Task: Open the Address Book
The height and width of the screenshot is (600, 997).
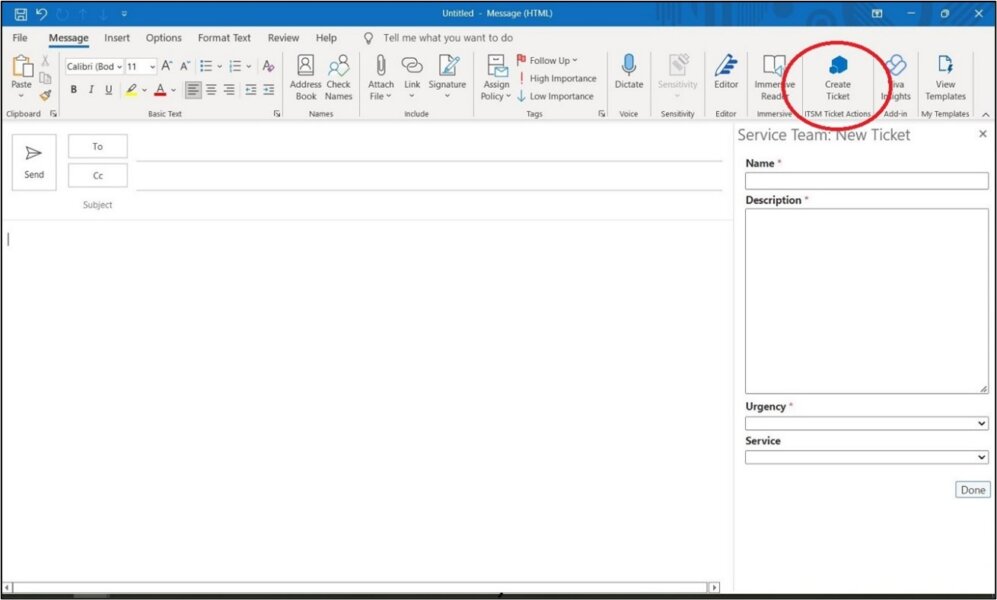Action: [x=305, y=78]
